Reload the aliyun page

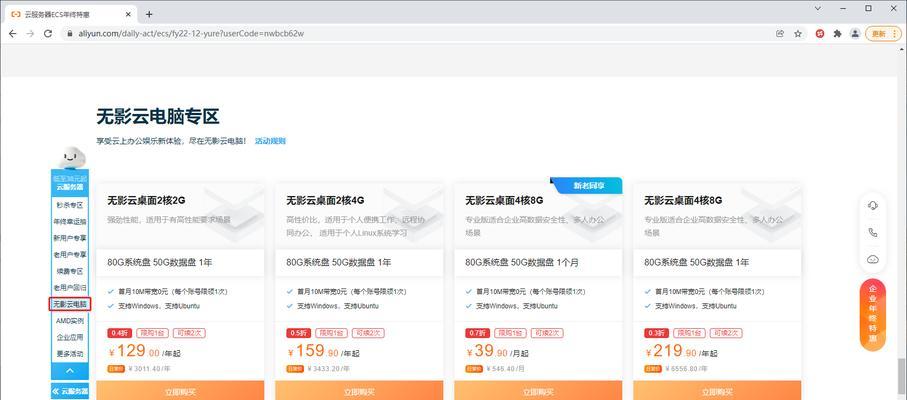pyautogui.click(x=48, y=34)
